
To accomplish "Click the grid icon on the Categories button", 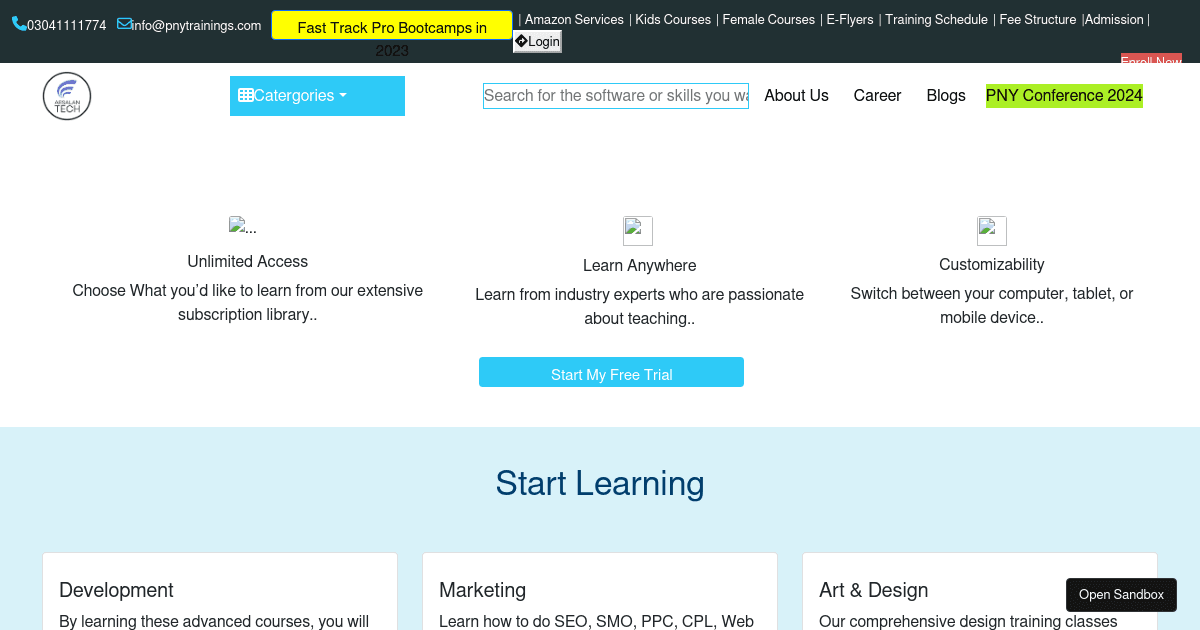I will click(x=247, y=95).
